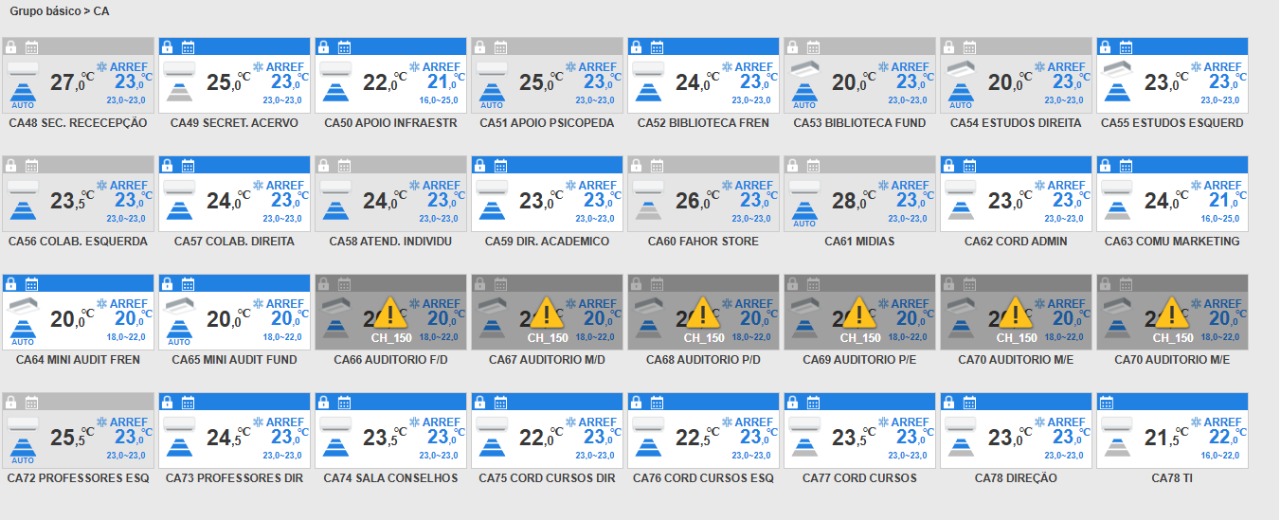Click the snowflake cooling icon on CA61 MIDIAS

tap(883, 185)
